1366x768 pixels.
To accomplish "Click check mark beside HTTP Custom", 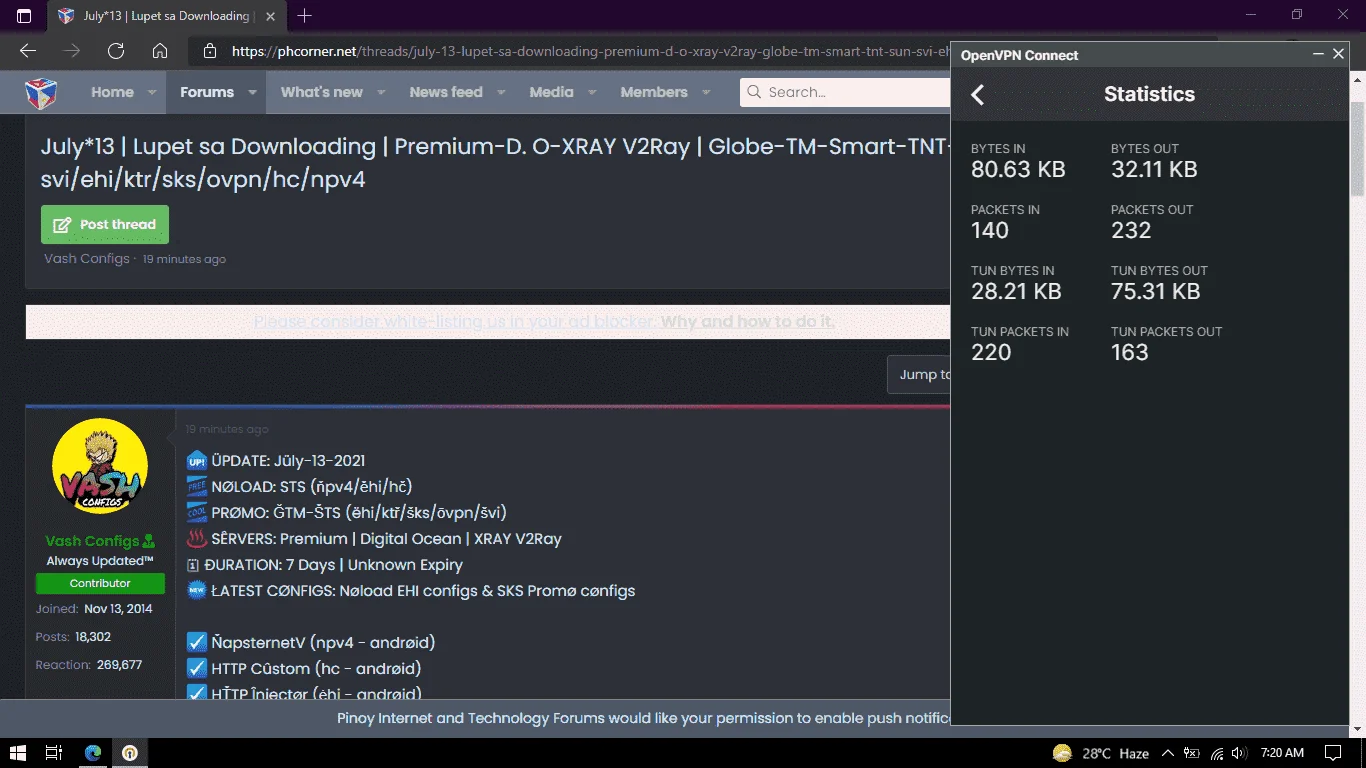I will [197, 668].
